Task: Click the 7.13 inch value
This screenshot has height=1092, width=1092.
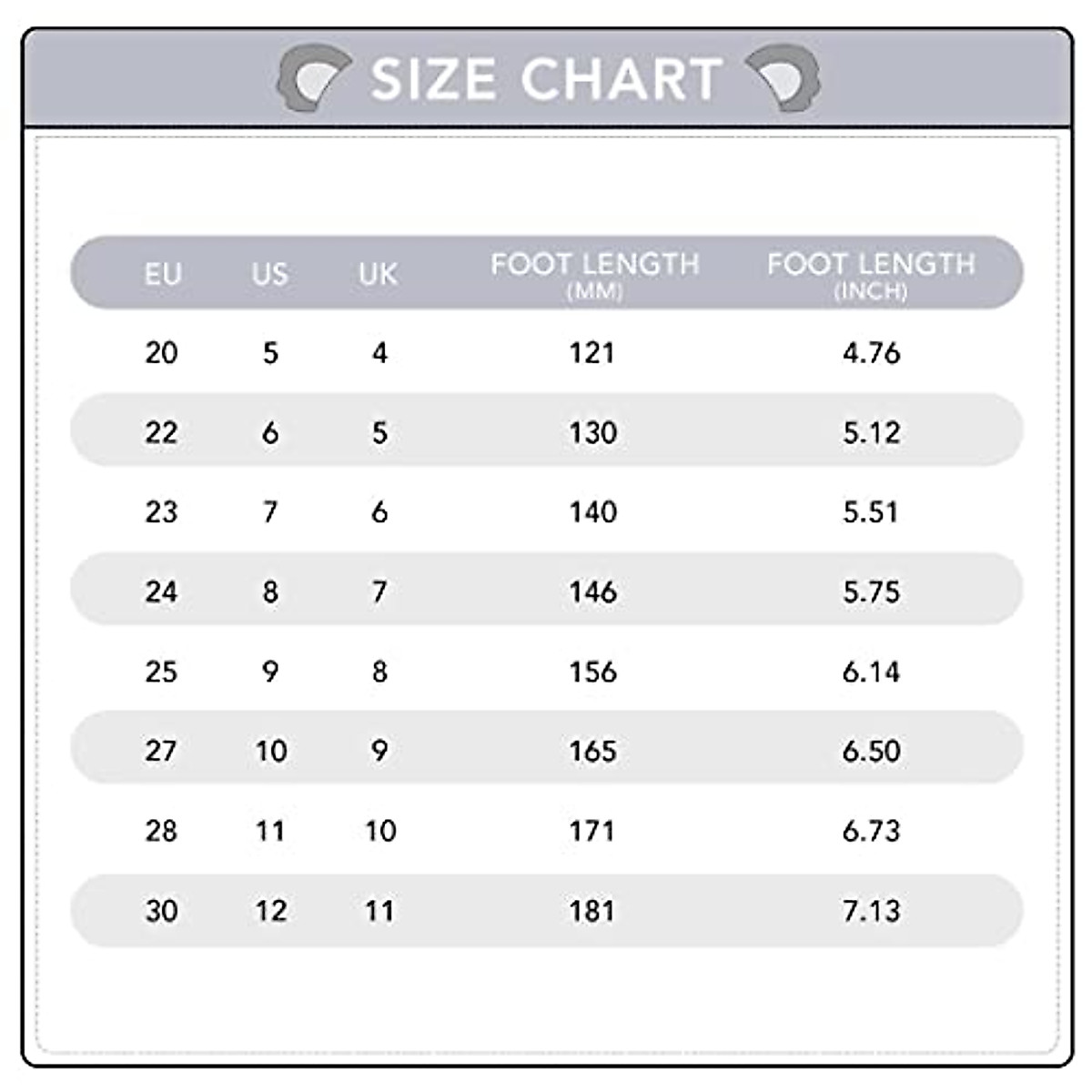Action: click(871, 910)
